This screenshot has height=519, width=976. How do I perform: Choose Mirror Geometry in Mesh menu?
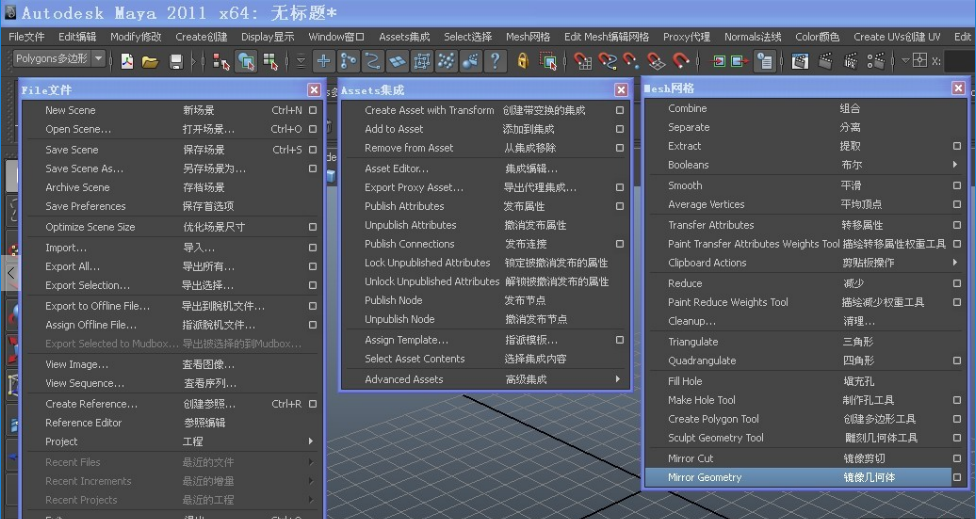pyautogui.click(x=798, y=477)
